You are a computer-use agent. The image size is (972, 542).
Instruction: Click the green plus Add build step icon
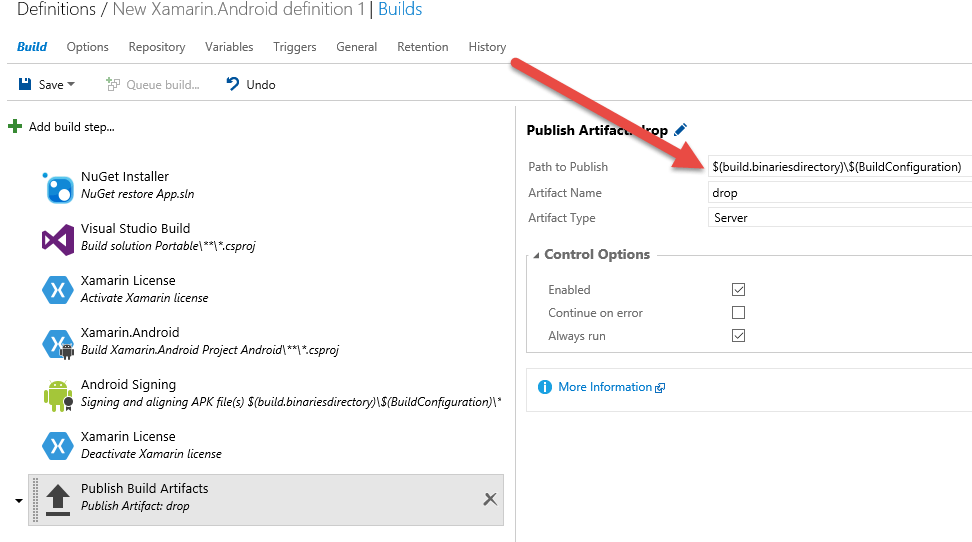pos(15,127)
